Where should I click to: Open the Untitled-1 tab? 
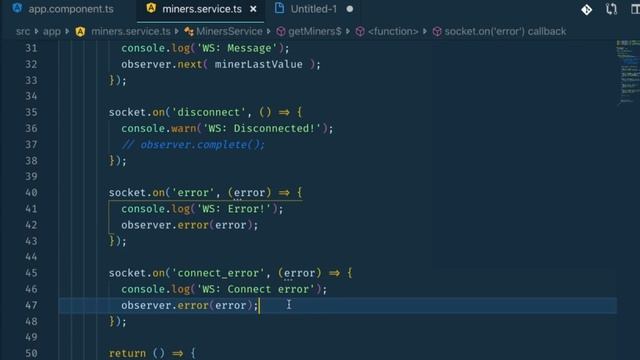tap(313, 9)
